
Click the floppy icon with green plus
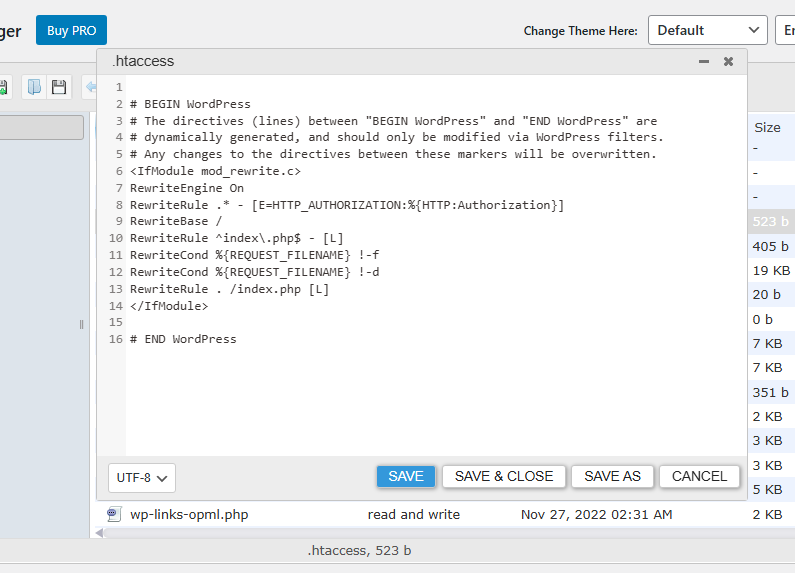pyautogui.click(x=3, y=87)
